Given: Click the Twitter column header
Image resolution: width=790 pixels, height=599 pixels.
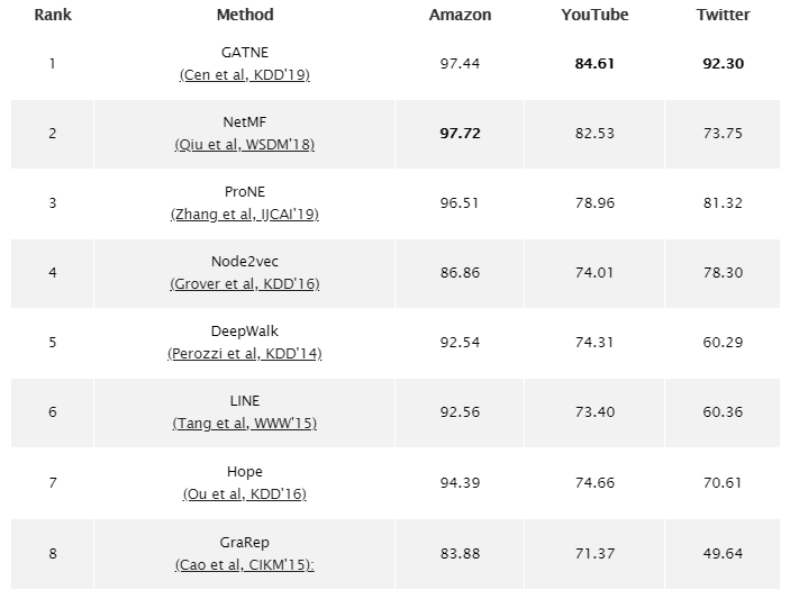Looking at the screenshot, I should pyautogui.click(x=722, y=15).
